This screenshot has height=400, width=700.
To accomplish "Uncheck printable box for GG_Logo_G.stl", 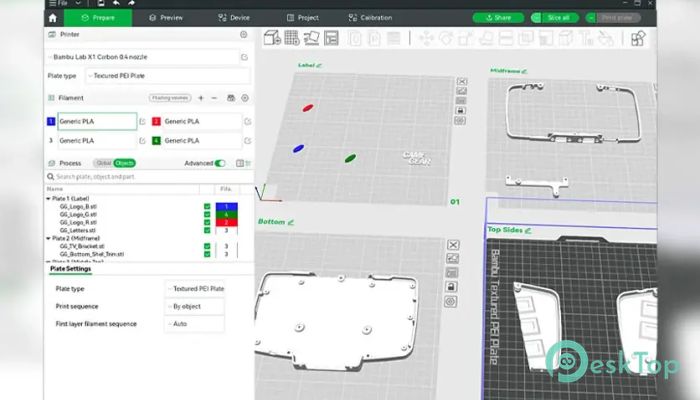I will (x=207, y=215).
